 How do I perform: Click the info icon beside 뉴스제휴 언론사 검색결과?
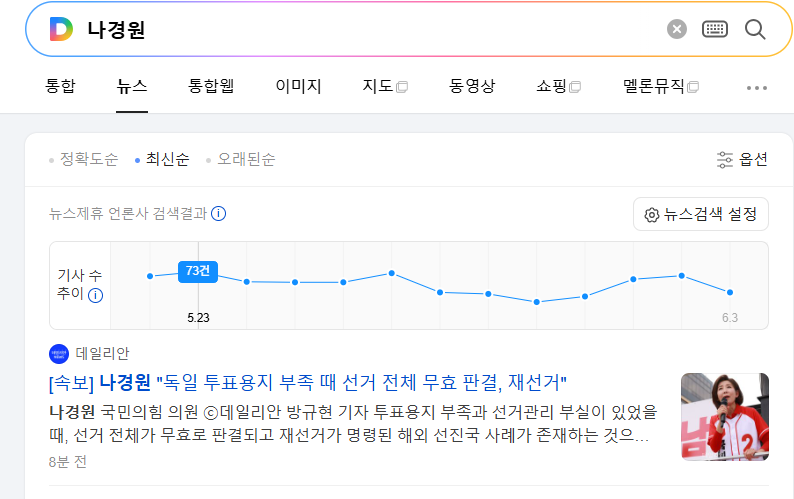coord(218,214)
